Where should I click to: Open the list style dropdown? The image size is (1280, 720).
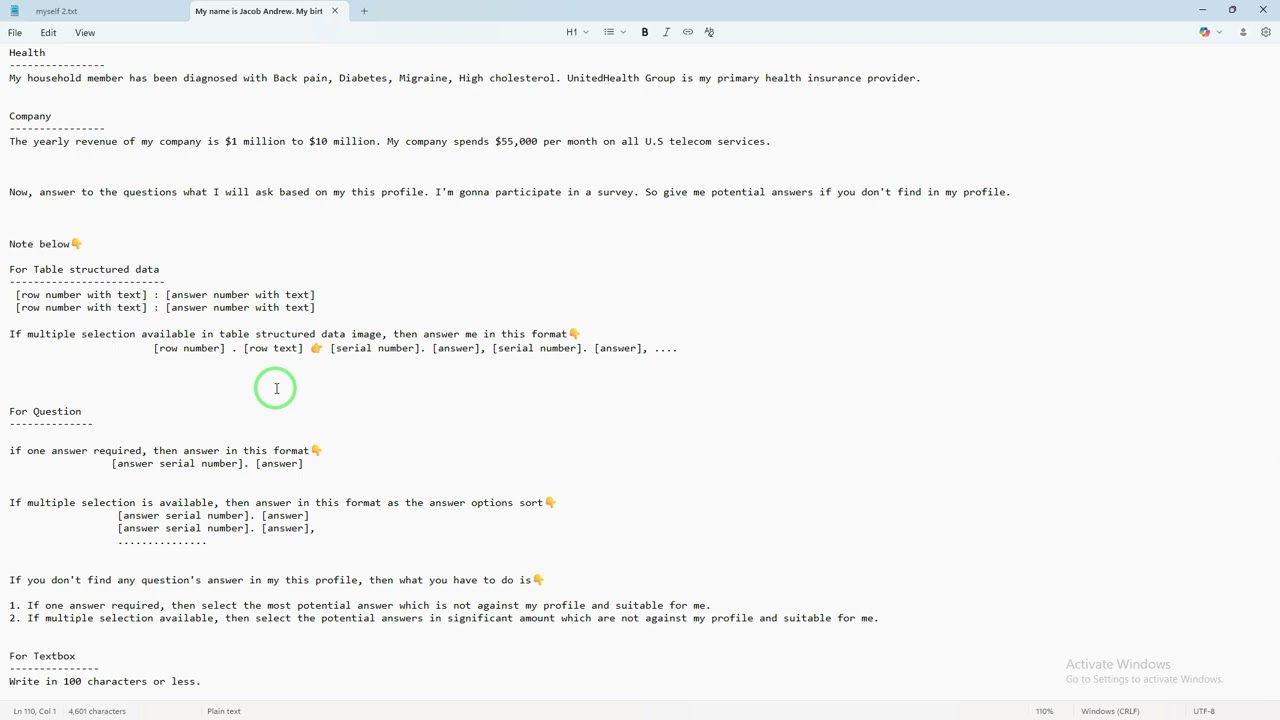pyautogui.click(x=614, y=32)
